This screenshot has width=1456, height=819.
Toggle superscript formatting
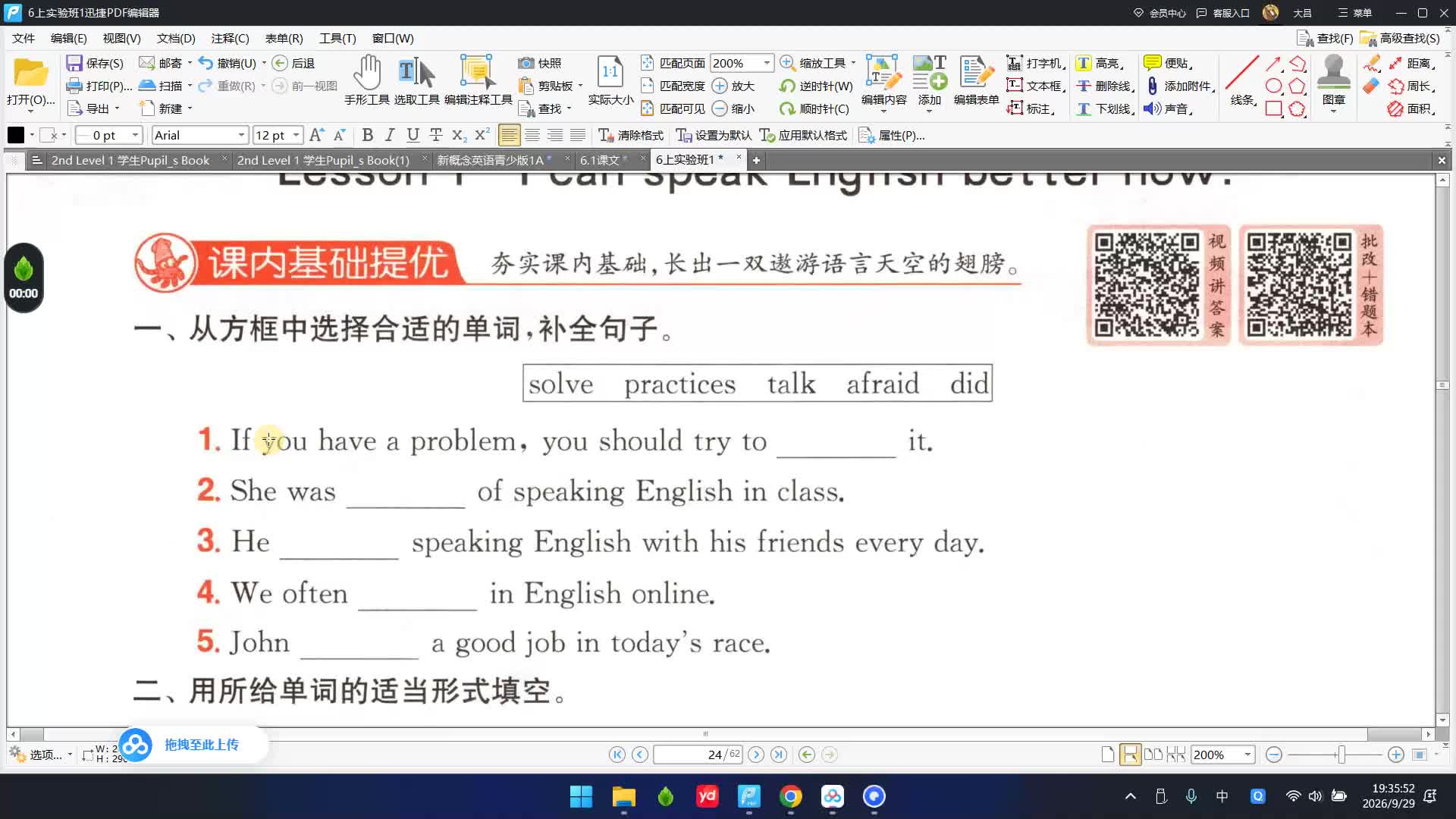pyautogui.click(x=482, y=135)
